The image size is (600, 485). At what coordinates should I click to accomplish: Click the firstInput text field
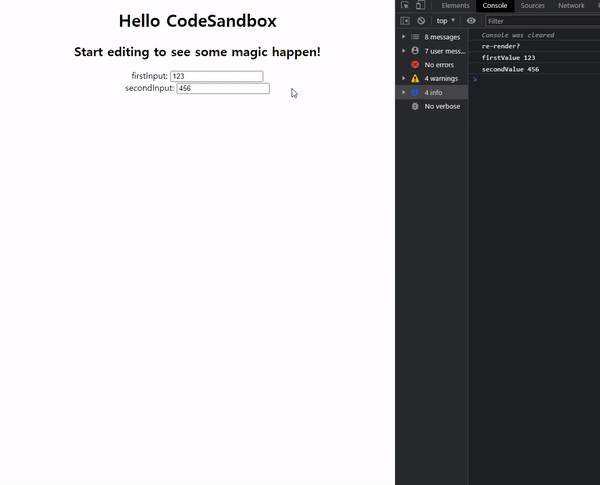pyautogui.click(x=217, y=76)
